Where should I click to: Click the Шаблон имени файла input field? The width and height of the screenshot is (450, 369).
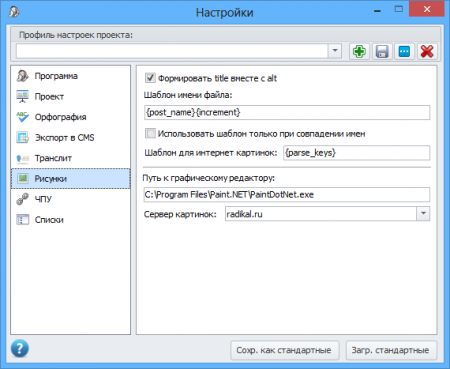pos(287,112)
